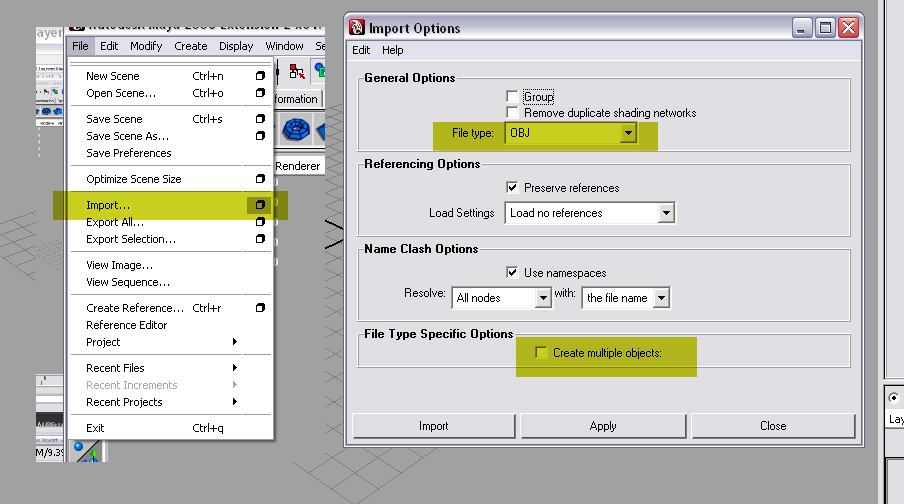The height and width of the screenshot is (504, 904).
Task: Toggle Use namespaces checkbox
Action: [512, 272]
